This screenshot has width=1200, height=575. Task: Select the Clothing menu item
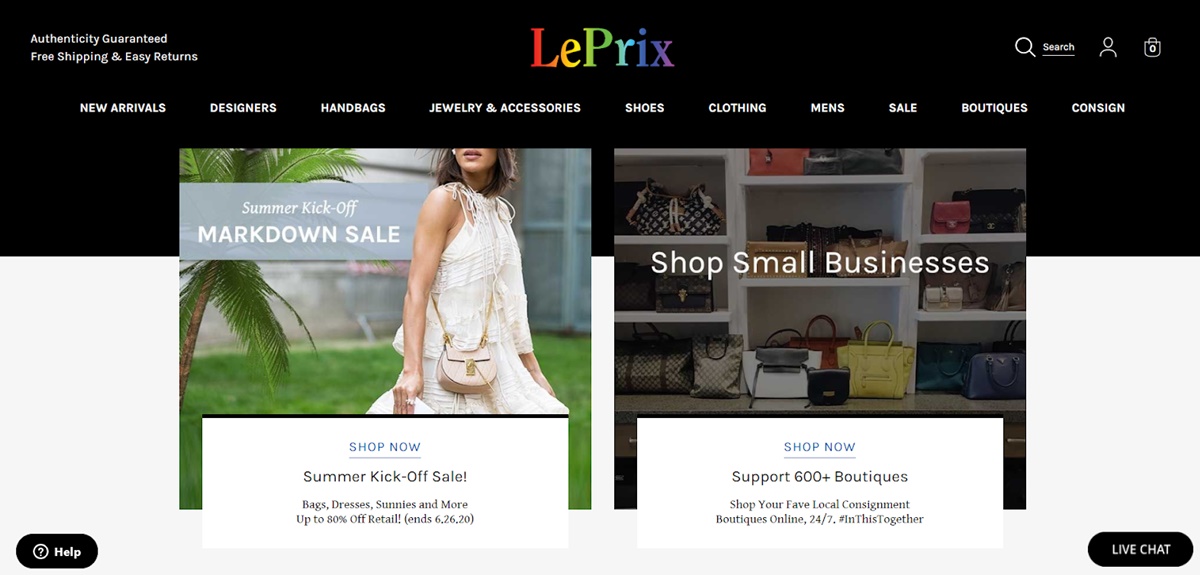point(737,108)
